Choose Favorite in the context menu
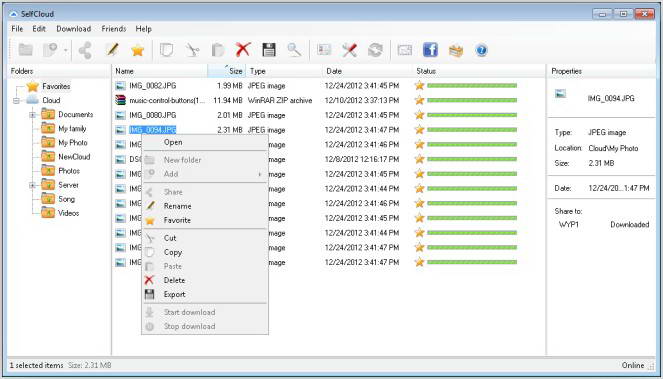 pos(205,220)
